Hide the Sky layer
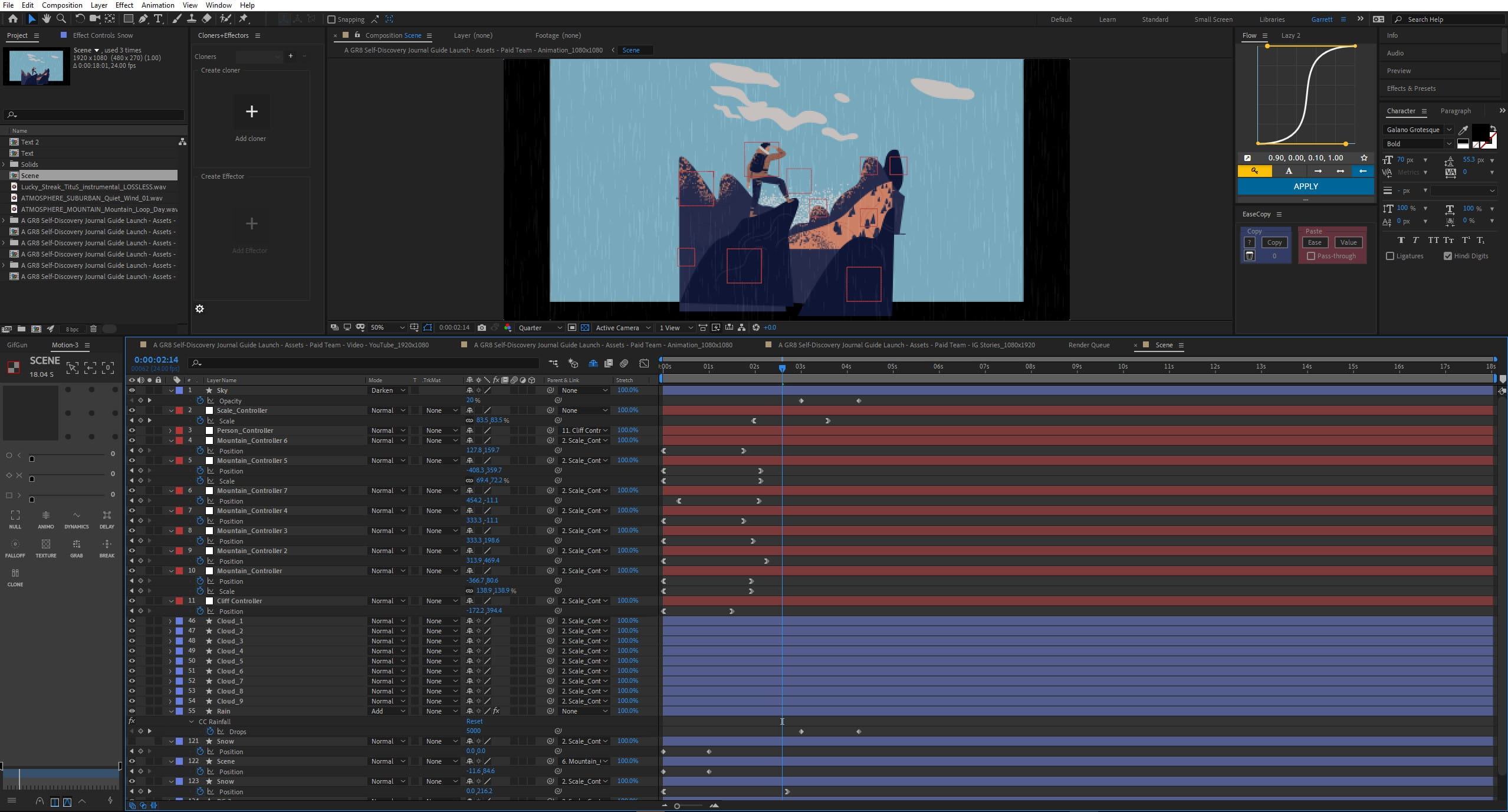This screenshot has width=1508, height=812. click(132, 390)
